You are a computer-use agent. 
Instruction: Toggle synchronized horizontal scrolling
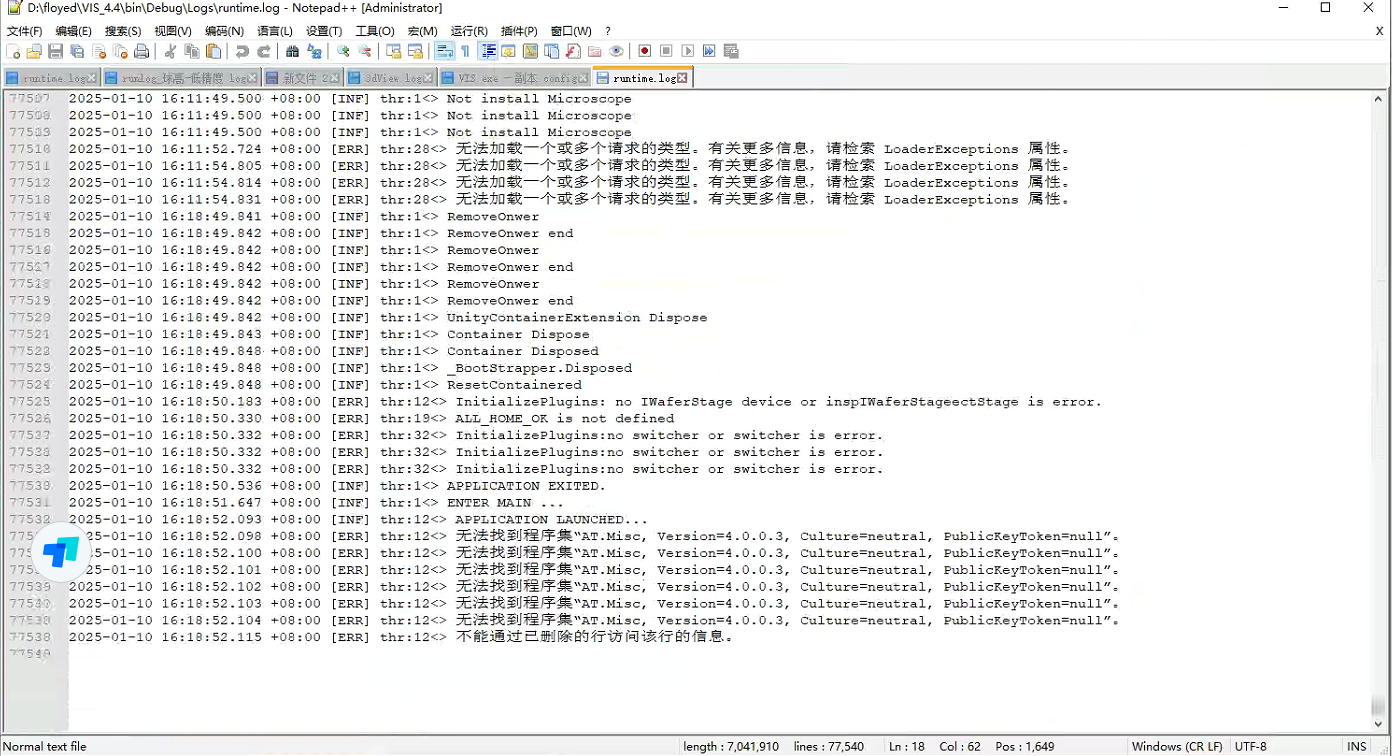(415, 51)
